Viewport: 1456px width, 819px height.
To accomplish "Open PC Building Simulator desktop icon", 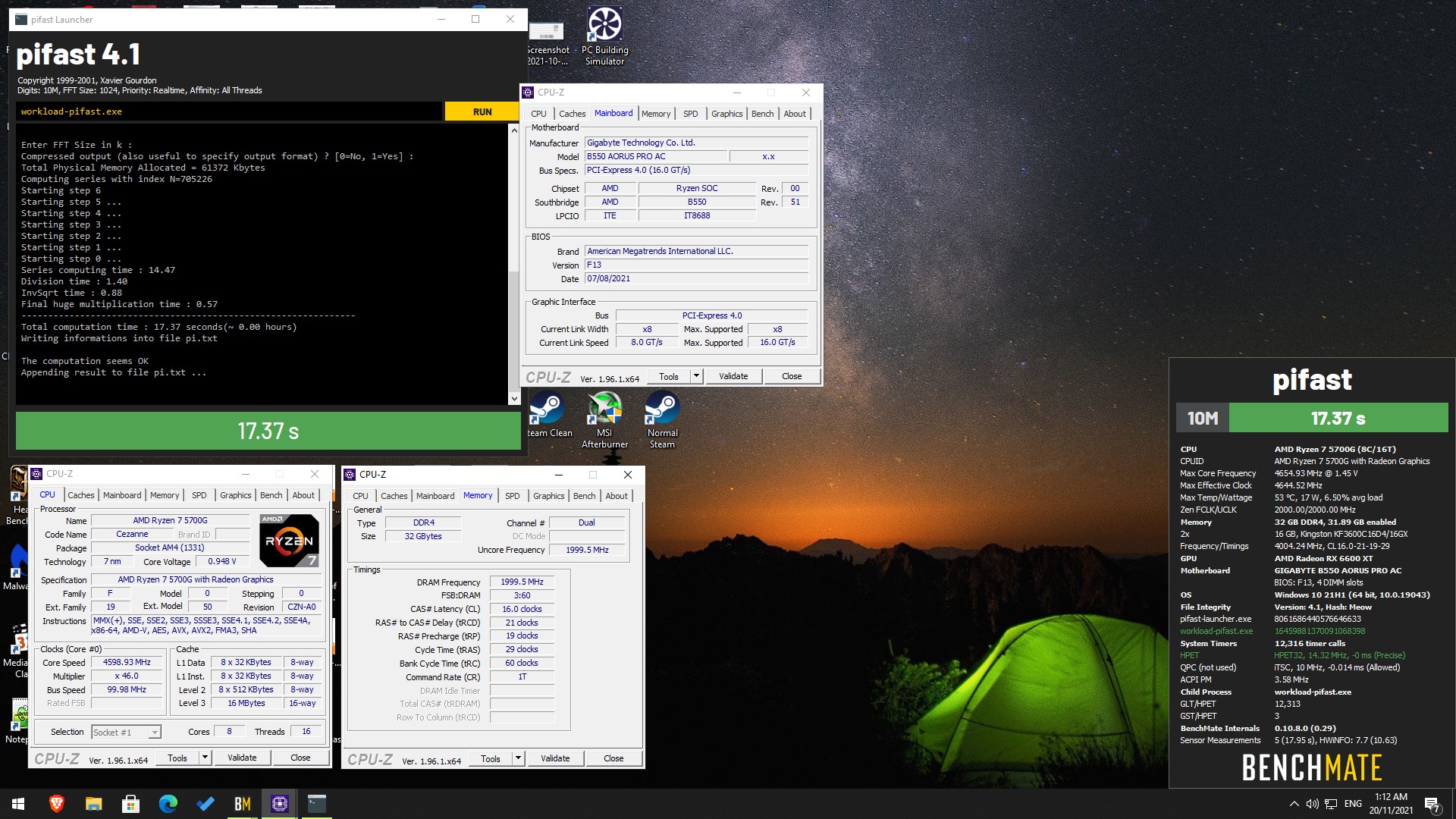I will 604,36.
